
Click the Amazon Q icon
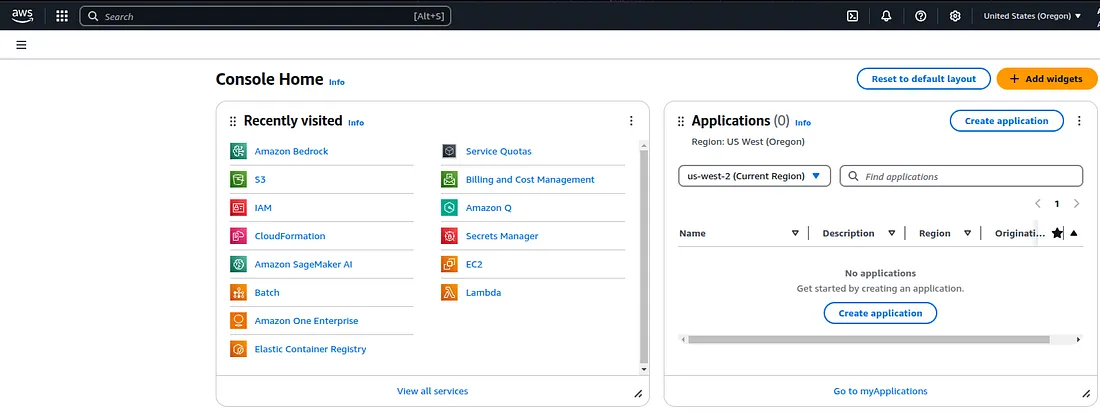450,208
